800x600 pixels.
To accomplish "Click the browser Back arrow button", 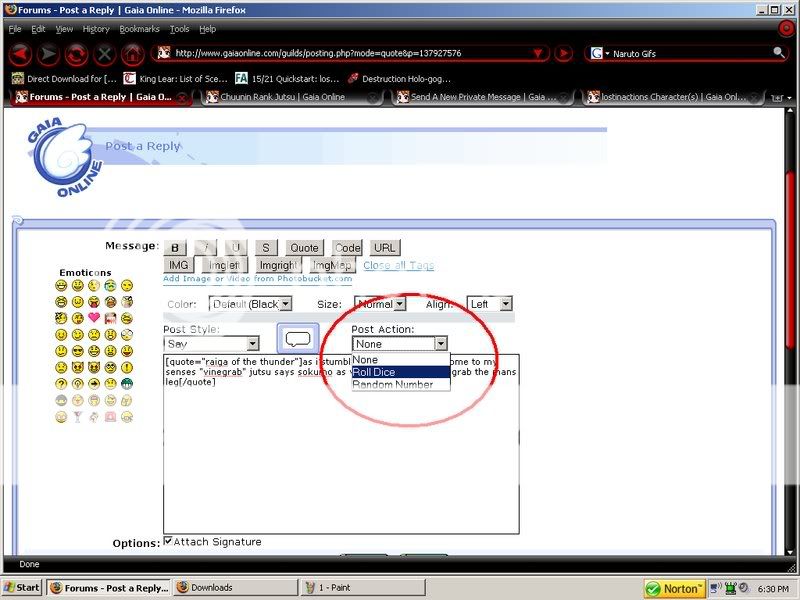I will [20, 53].
